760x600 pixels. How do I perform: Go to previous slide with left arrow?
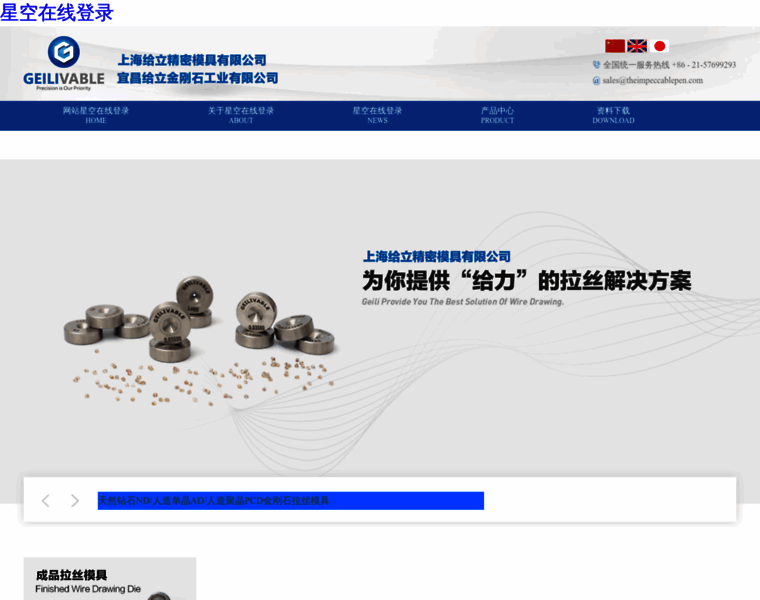[46, 501]
